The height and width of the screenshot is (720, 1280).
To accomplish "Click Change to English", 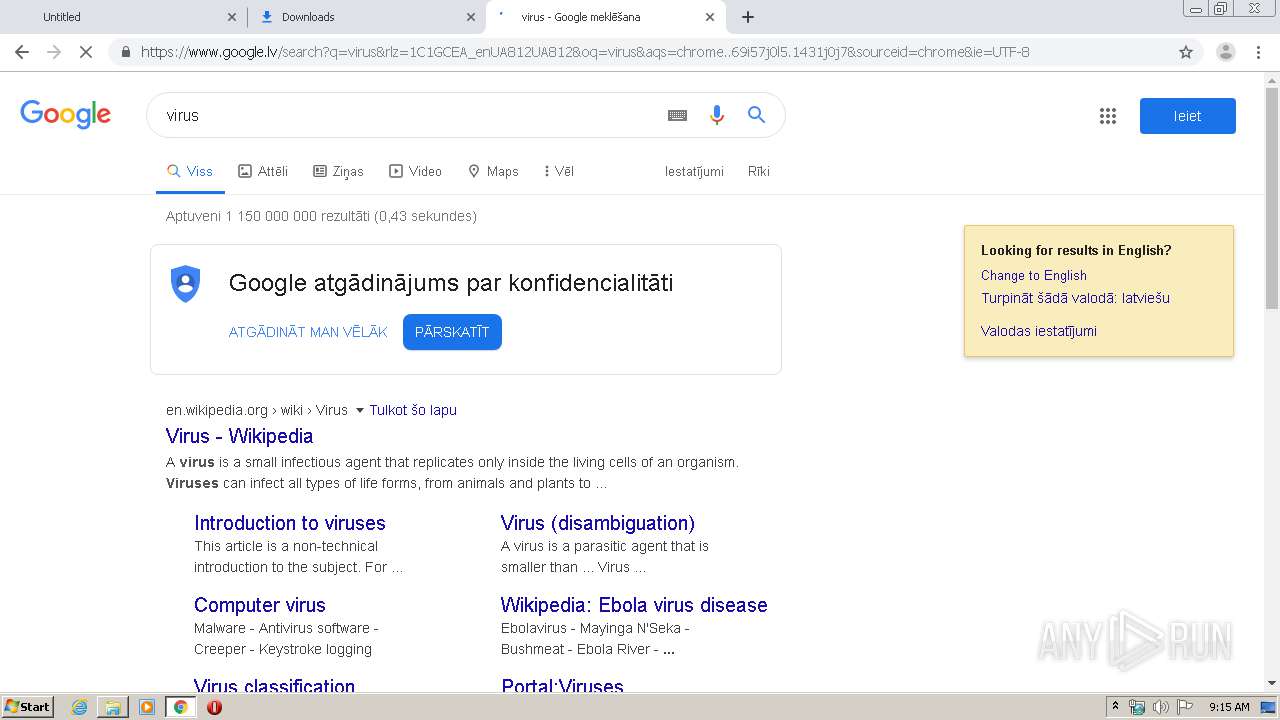I will tap(1033, 275).
